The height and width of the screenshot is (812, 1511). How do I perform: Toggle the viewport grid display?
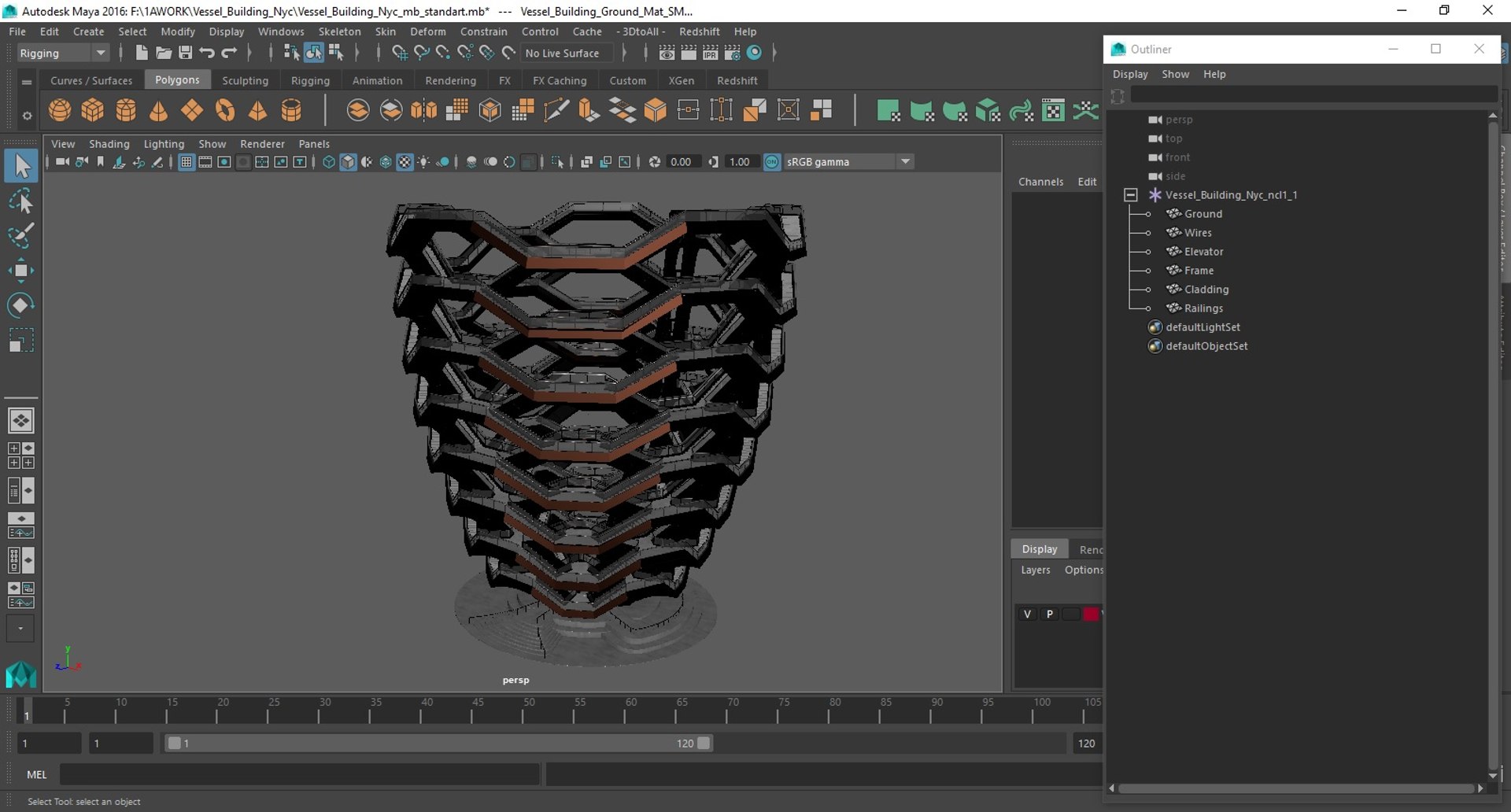tap(187, 162)
